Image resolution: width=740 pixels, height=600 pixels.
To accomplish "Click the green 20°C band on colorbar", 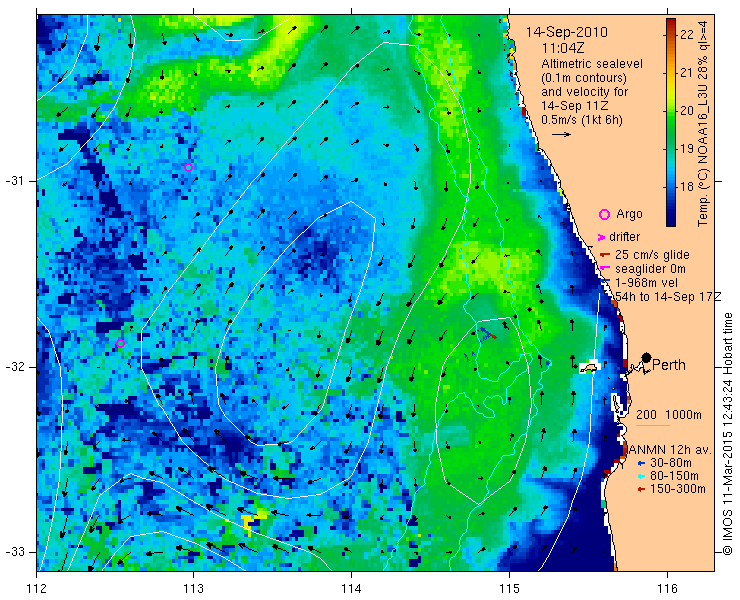I will pyautogui.click(x=671, y=111).
